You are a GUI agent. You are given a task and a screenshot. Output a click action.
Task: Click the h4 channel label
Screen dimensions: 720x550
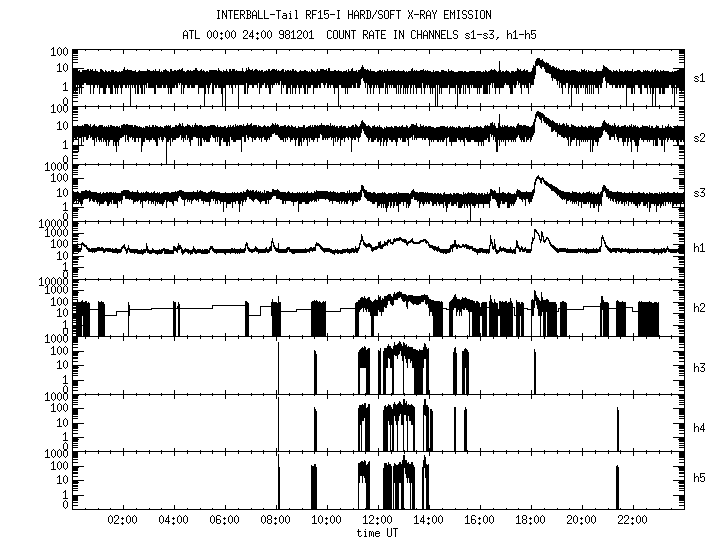[x=701, y=426]
